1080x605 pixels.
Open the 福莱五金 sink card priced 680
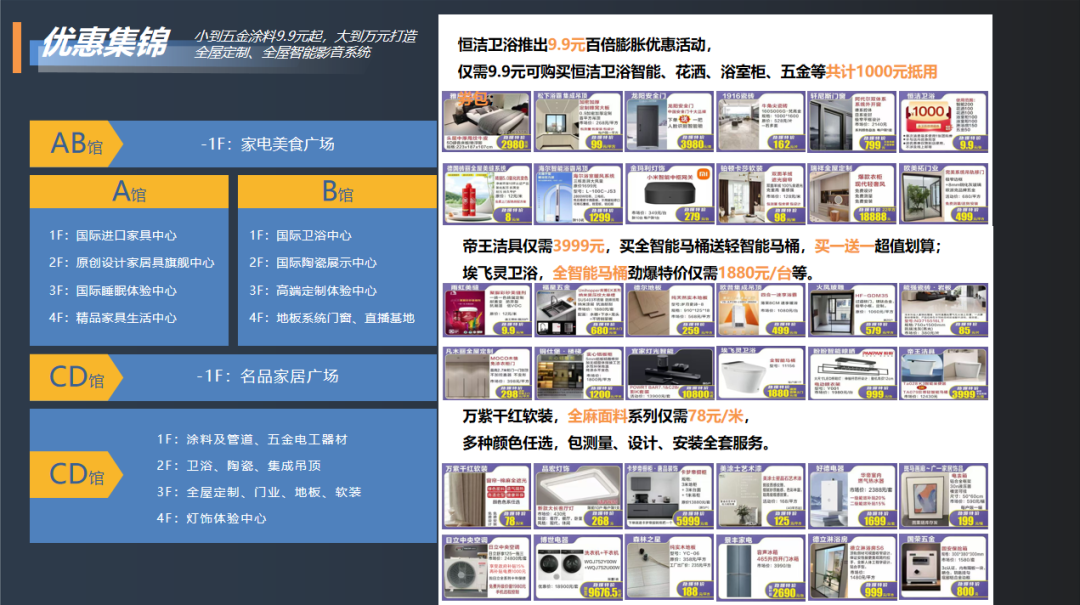click(x=579, y=310)
